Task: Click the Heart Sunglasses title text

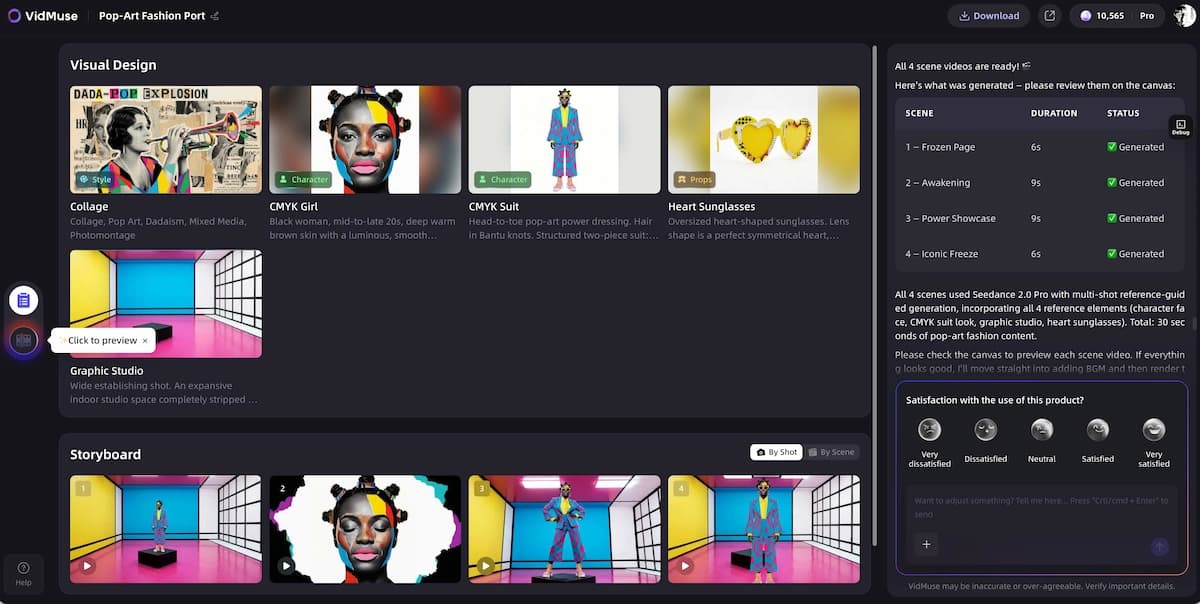Action: click(x=712, y=207)
